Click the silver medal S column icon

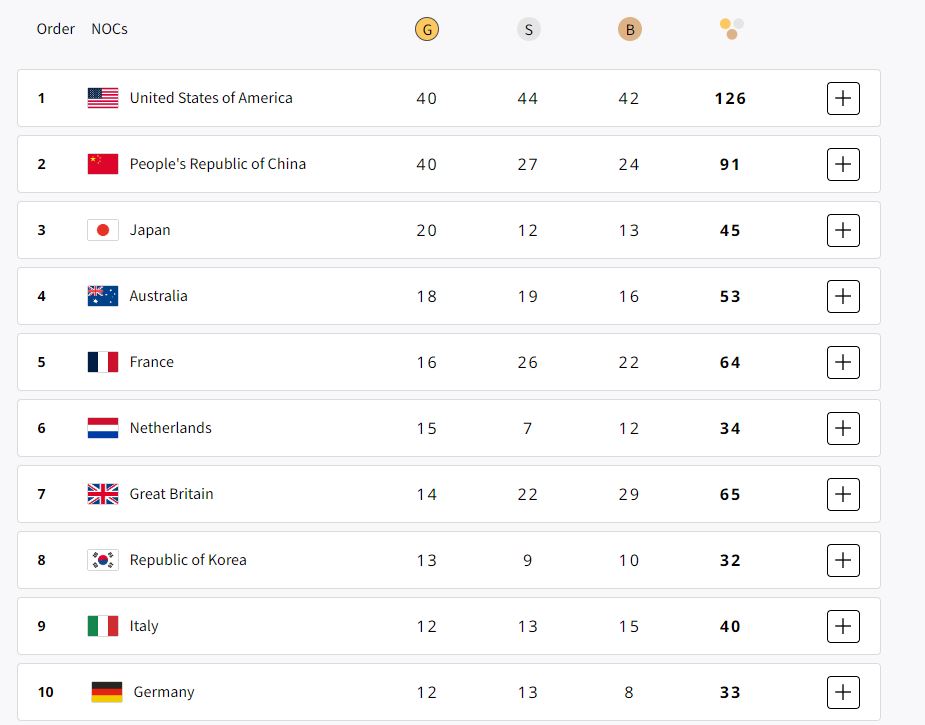[528, 29]
